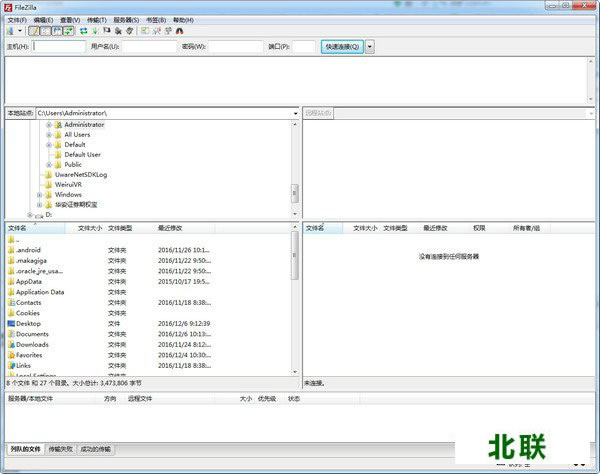Toggle synchronized browsing

pyautogui.click(x=168, y=31)
